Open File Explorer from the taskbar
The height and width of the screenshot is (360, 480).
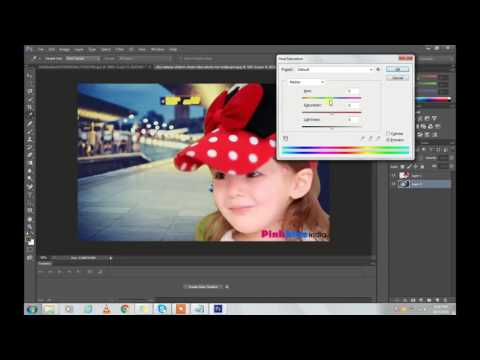50,309
